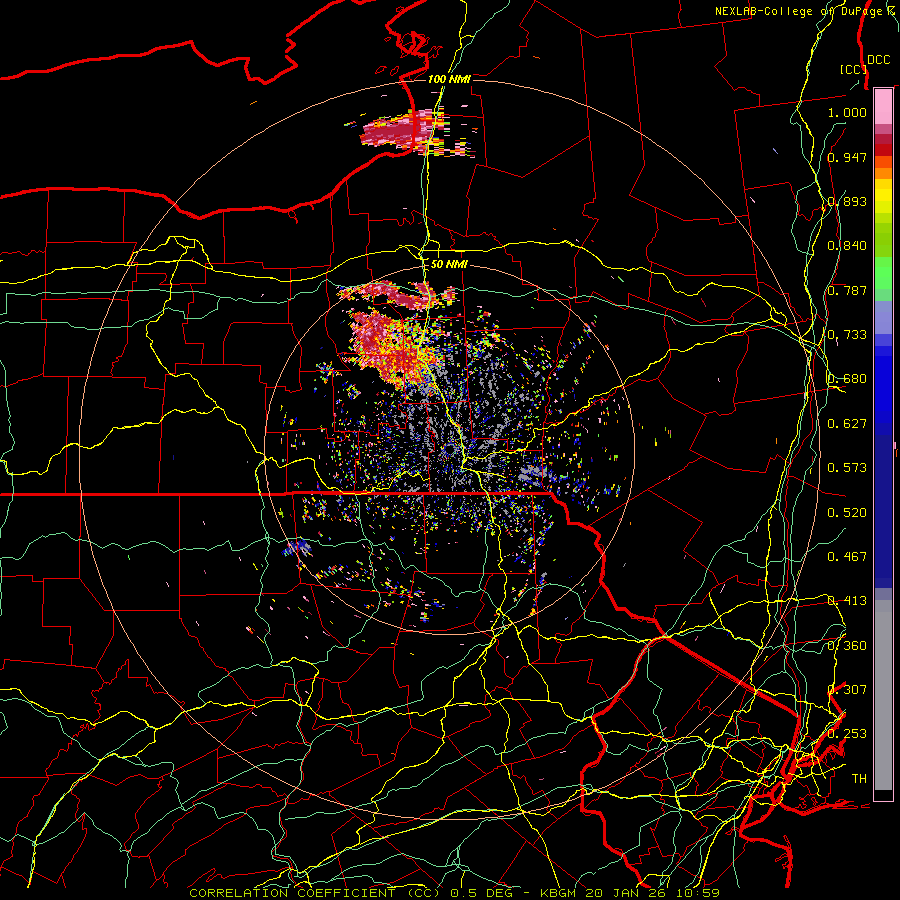Select the 0.680 legend value
The width and height of the screenshot is (900, 900).
click(847, 379)
